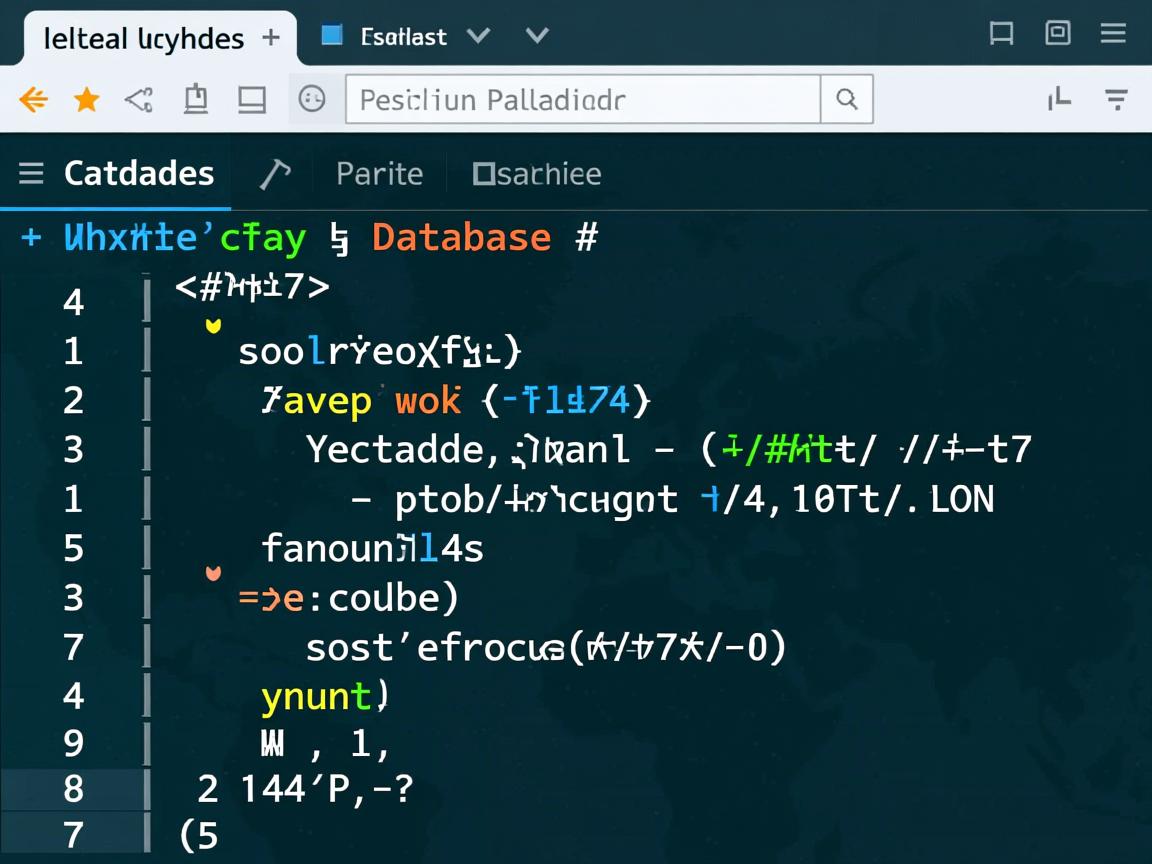Screen dimensions: 1152x864
Task: Click the orange star bookmark icon
Action: coord(87,100)
